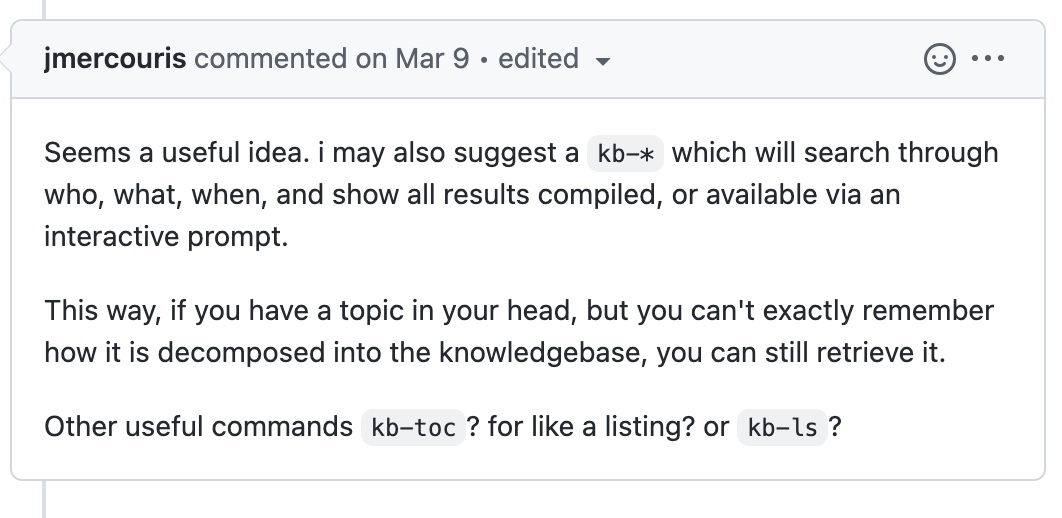Click the comment's left-pointing caret arrow
Image resolution: width=1062 pixels, height=518 pixels.
click(6, 59)
